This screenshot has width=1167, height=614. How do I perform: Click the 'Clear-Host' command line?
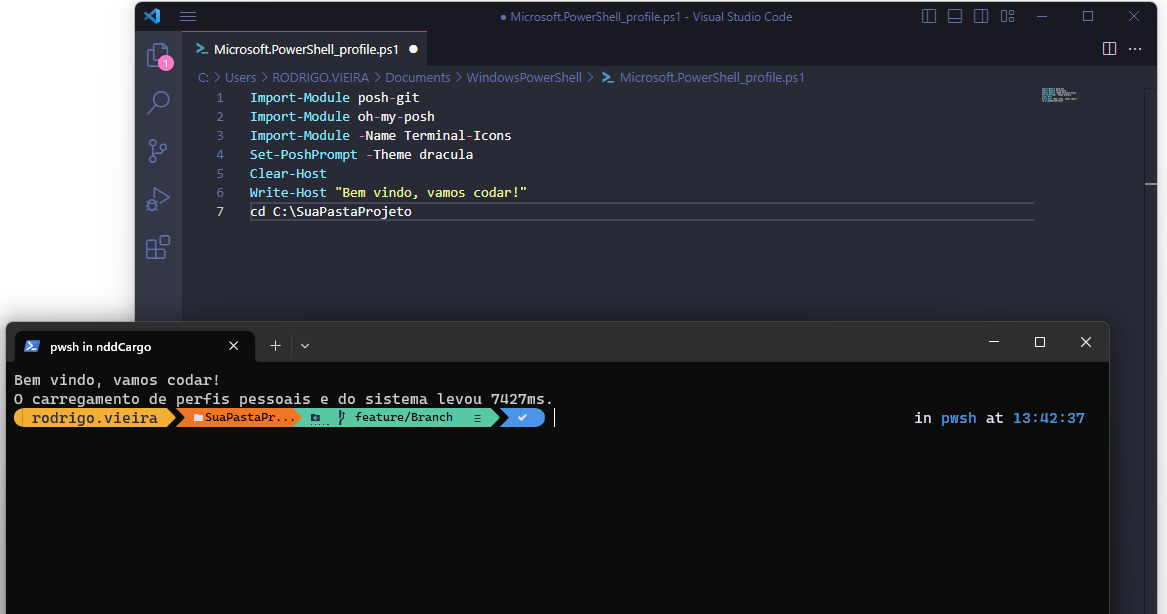coord(288,173)
